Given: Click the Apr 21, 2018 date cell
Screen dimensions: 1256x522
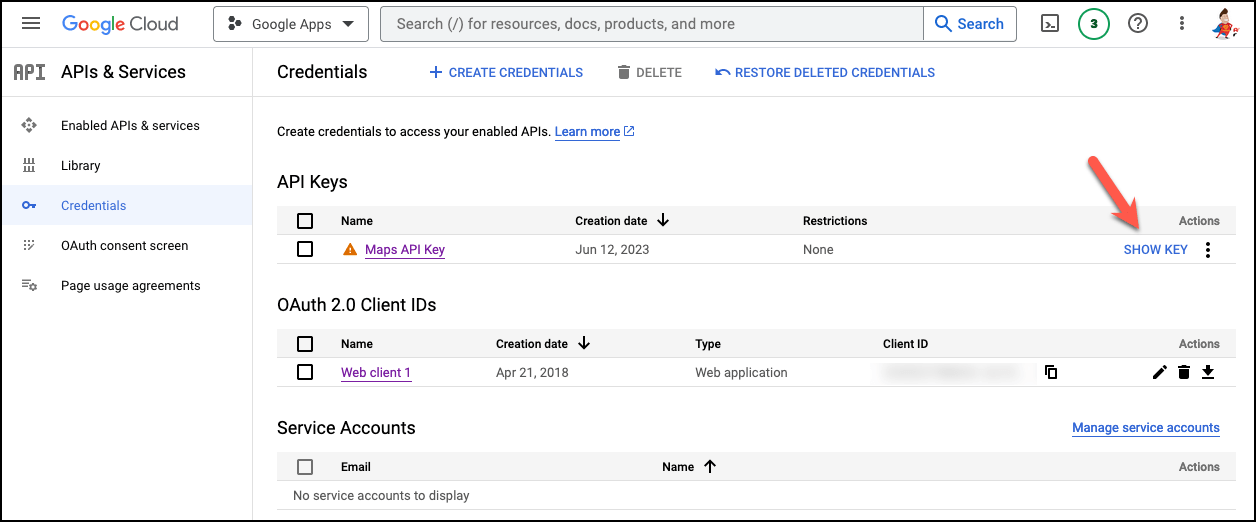Looking at the screenshot, I should 533,372.
